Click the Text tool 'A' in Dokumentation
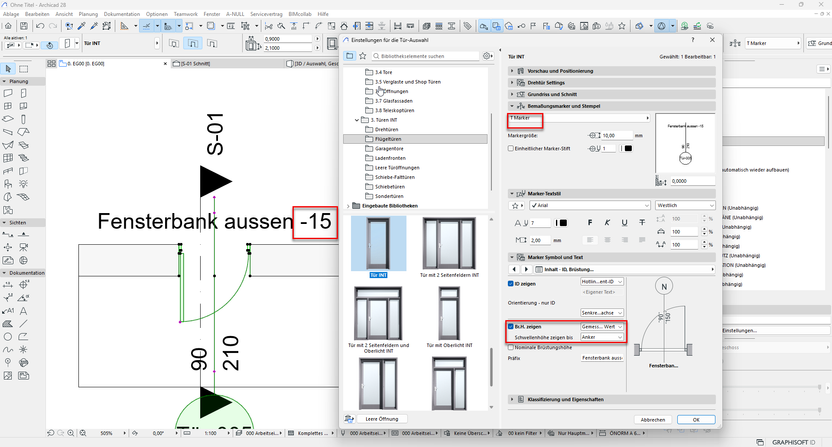This screenshot has height=447, width=832. 23,311
